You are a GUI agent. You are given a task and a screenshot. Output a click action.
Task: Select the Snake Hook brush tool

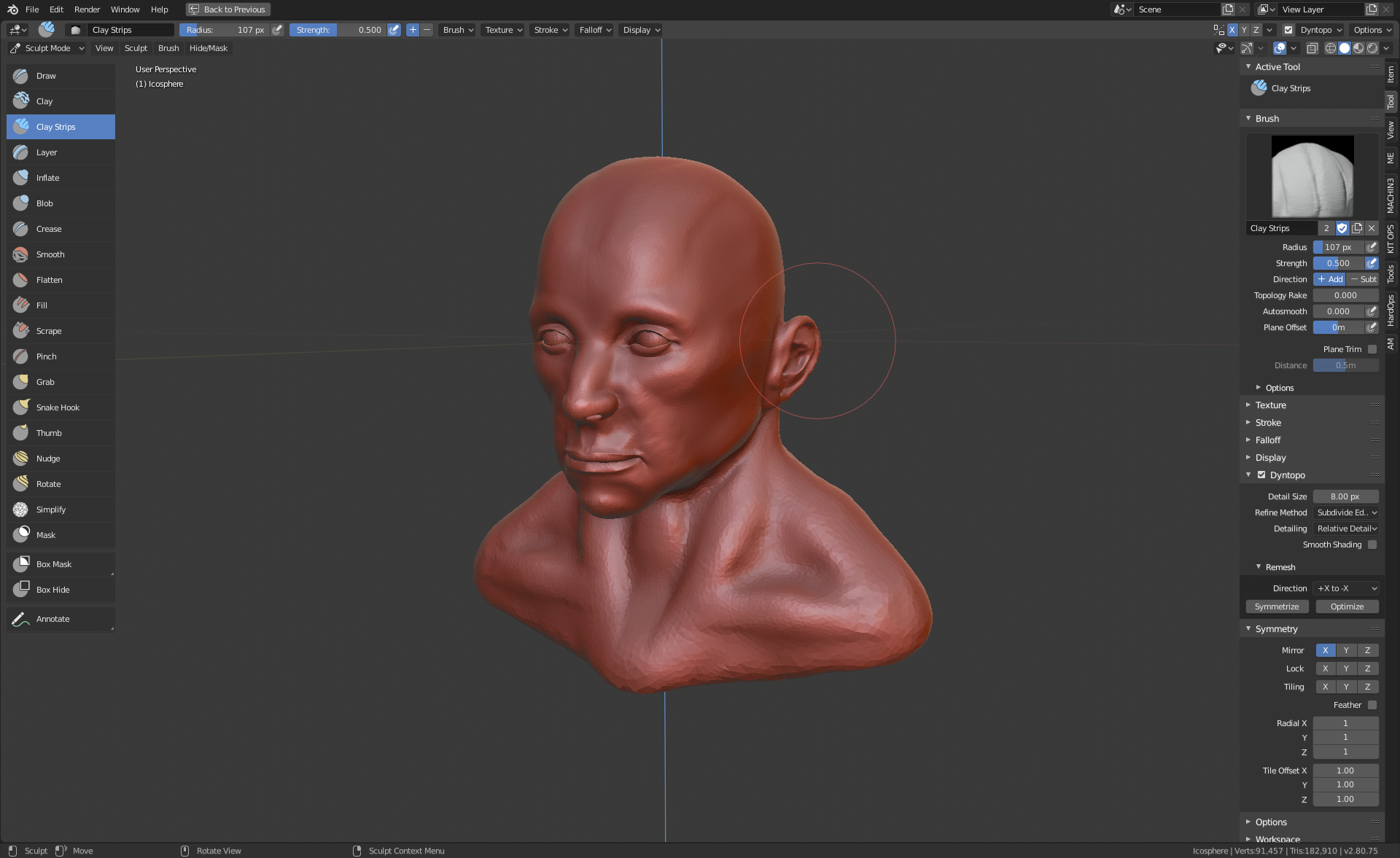coord(58,407)
